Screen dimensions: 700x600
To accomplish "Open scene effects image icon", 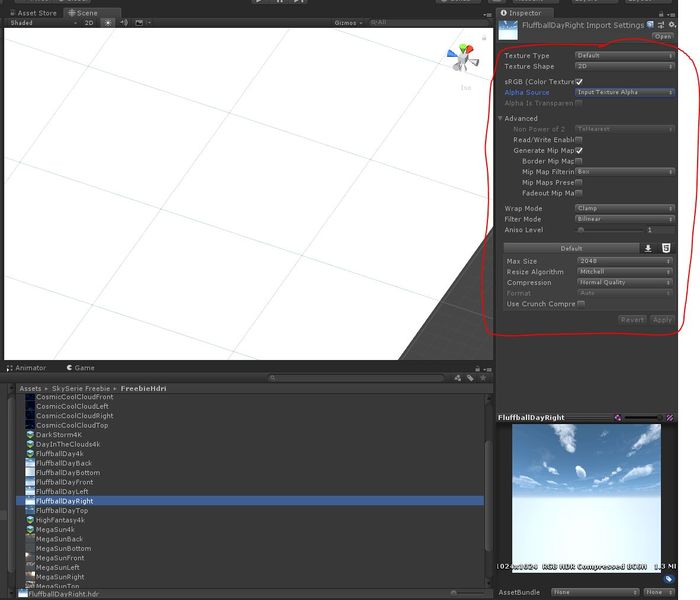I will point(139,22).
